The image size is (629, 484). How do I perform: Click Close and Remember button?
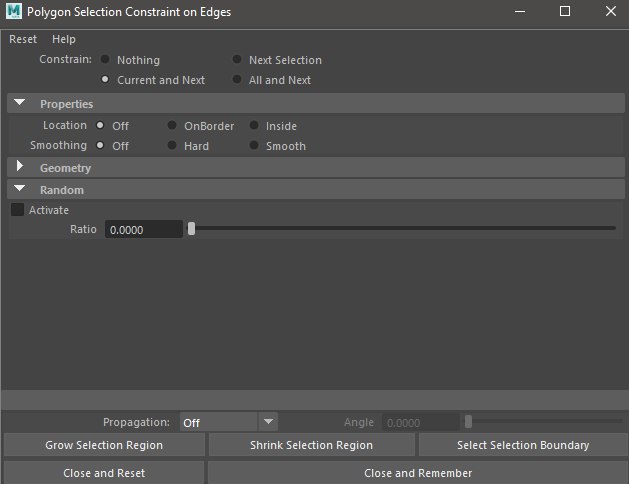pos(418,473)
